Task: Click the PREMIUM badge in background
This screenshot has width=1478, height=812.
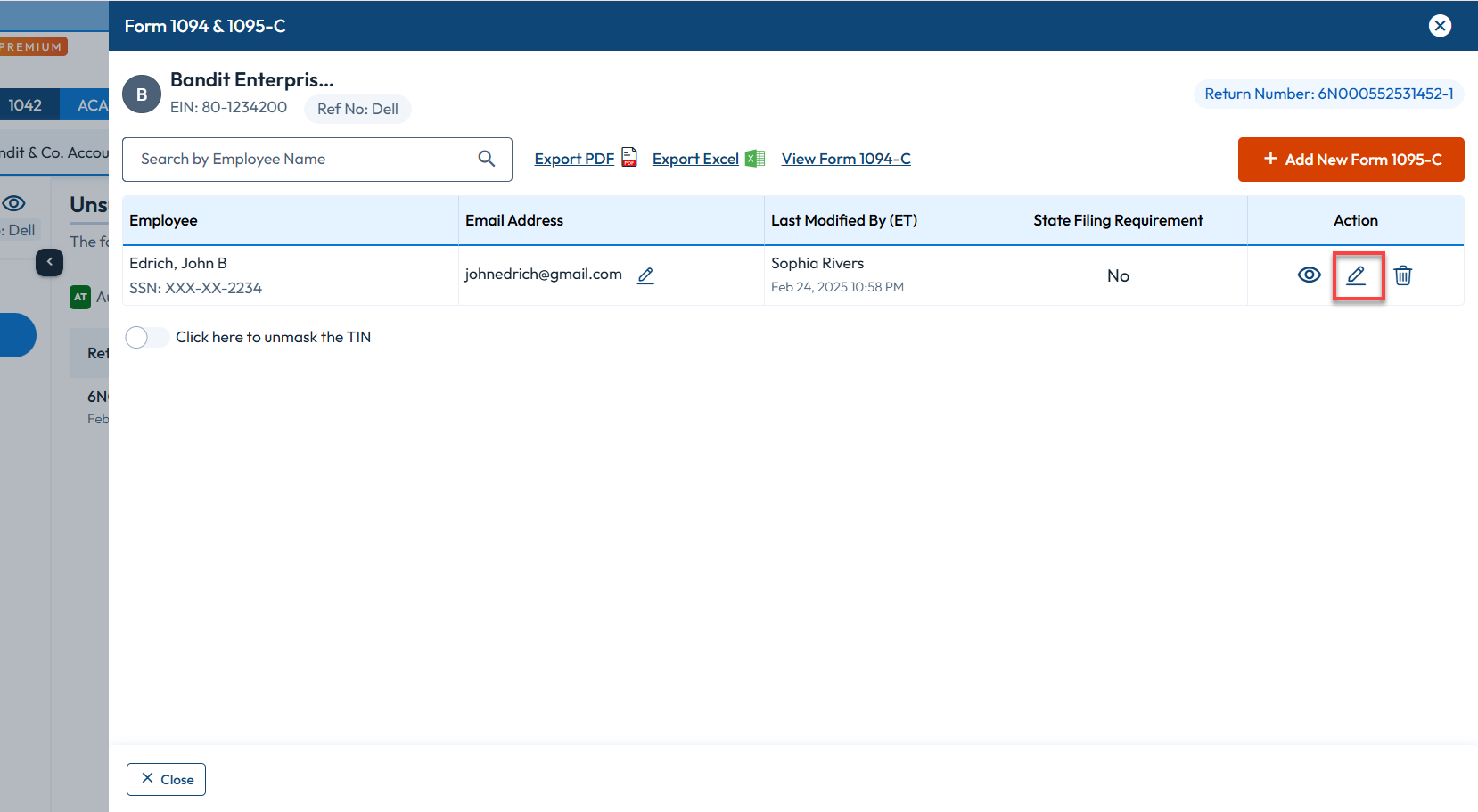Action: tap(33, 46)
